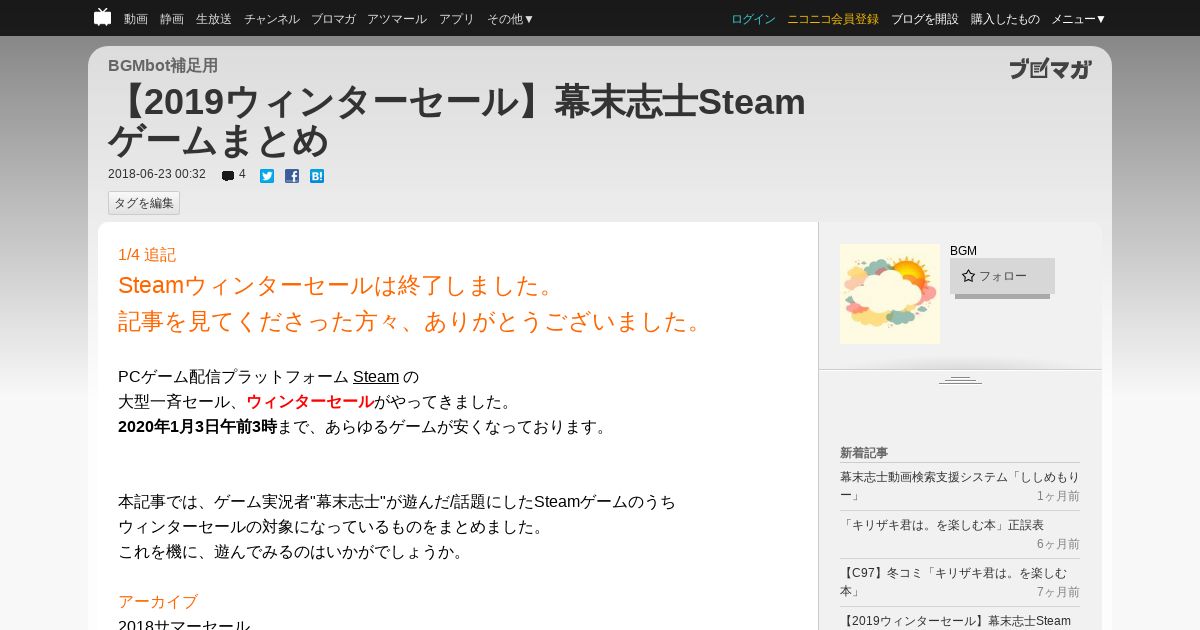
Task: Open comments bubble showing 4
Action: coord(233,175)
